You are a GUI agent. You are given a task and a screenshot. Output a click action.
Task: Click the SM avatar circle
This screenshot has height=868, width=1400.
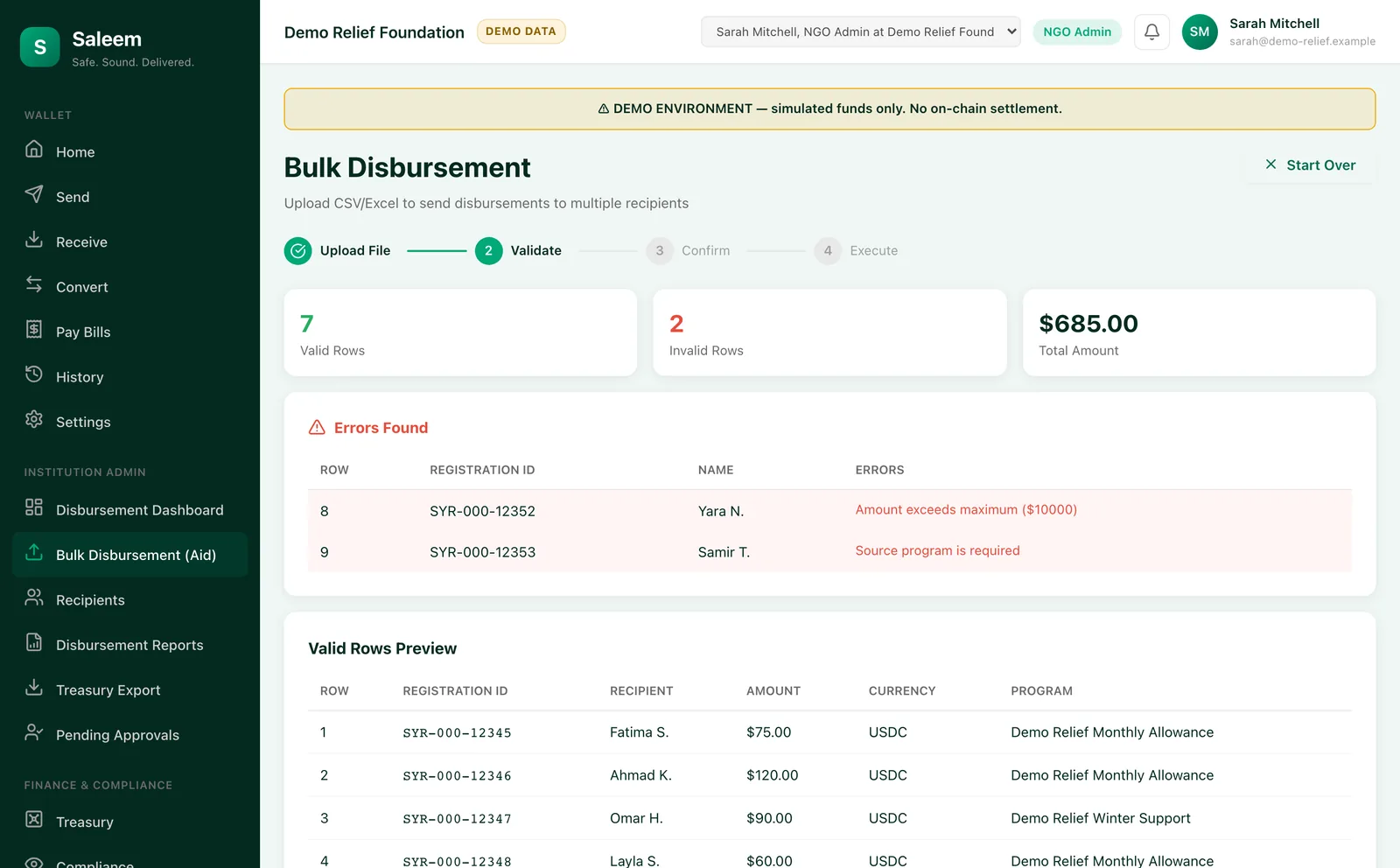click(1200, 31)
